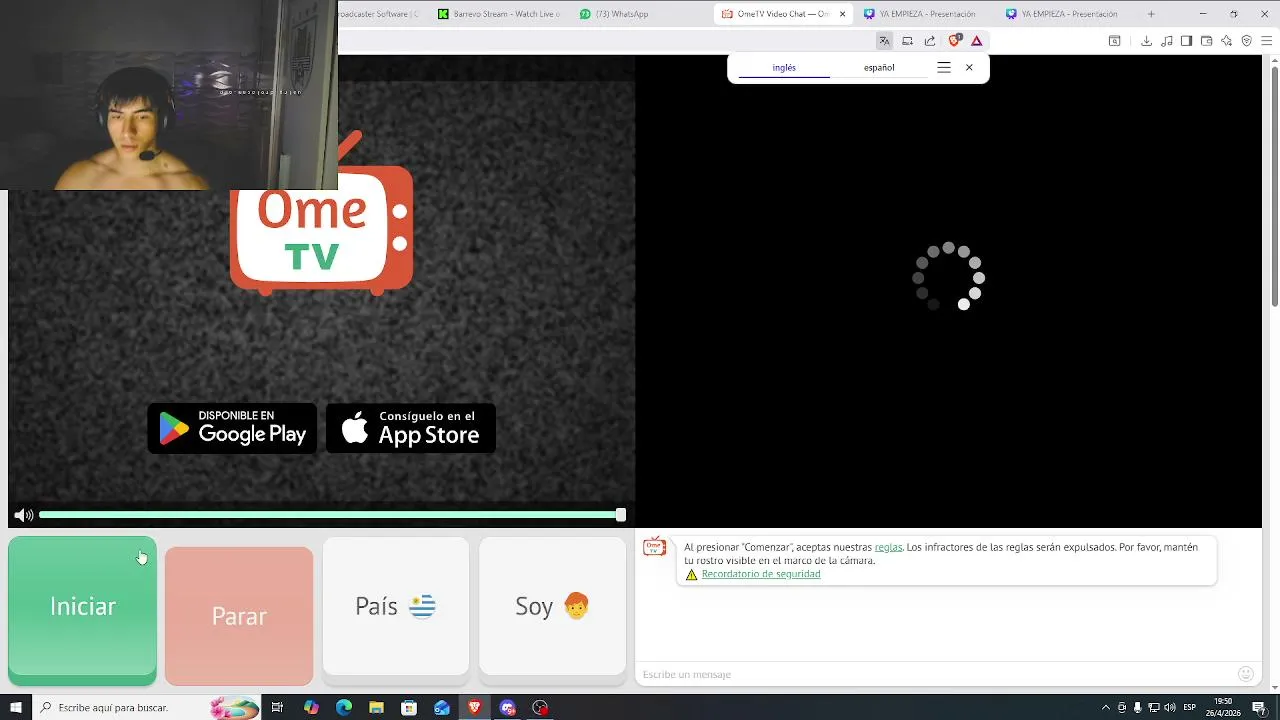1280x720 pixels.
Task: Click the green Iniciar button
Action: [82, 610]
